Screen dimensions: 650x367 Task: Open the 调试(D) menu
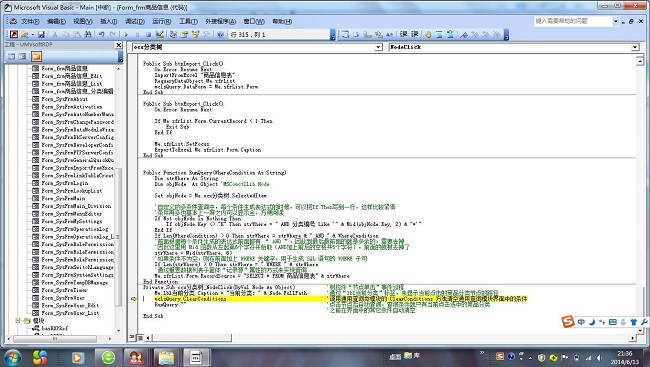(135, 21)
